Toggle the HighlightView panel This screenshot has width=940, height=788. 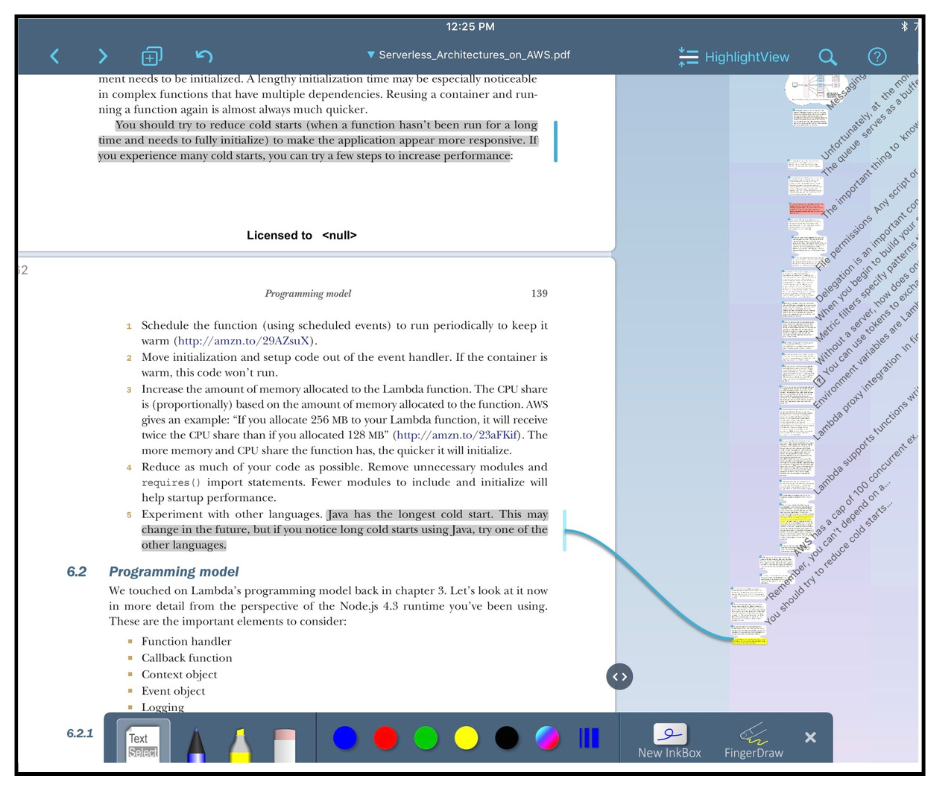(734, 57)
